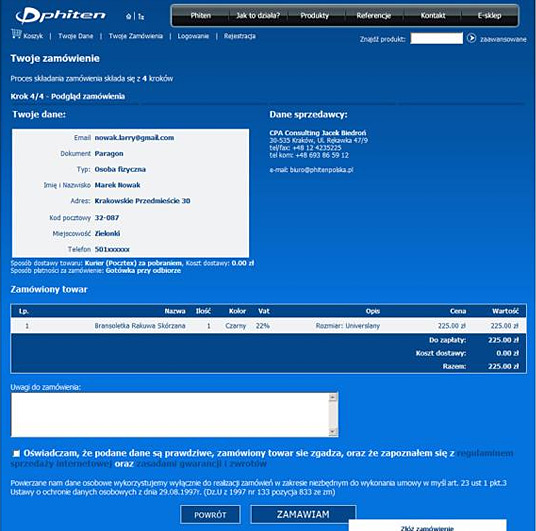
Task: Click the sitemap icon beside the home icon
Action: tap(141, 16)
